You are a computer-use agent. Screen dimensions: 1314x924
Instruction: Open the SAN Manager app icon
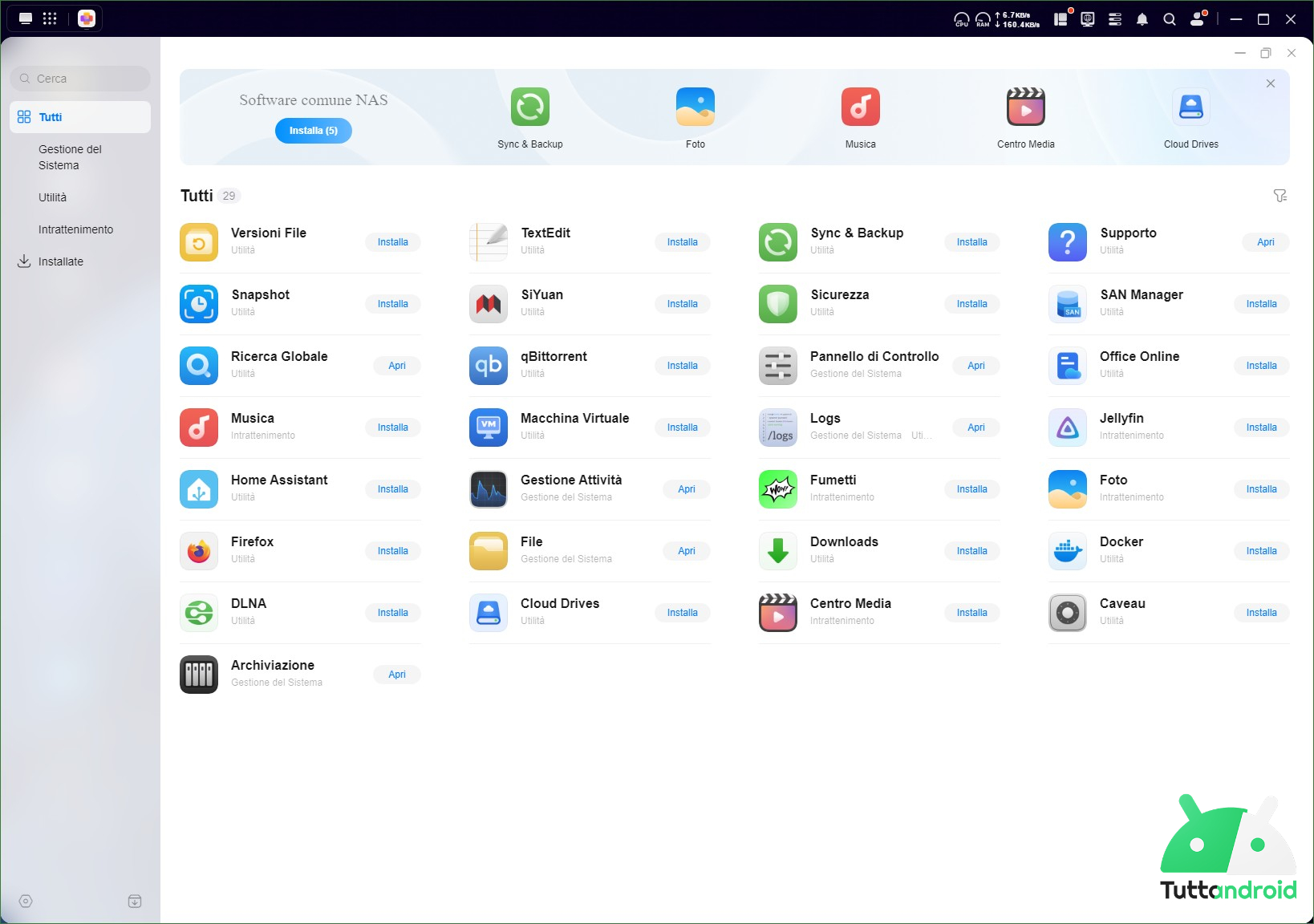[1068, 304]
